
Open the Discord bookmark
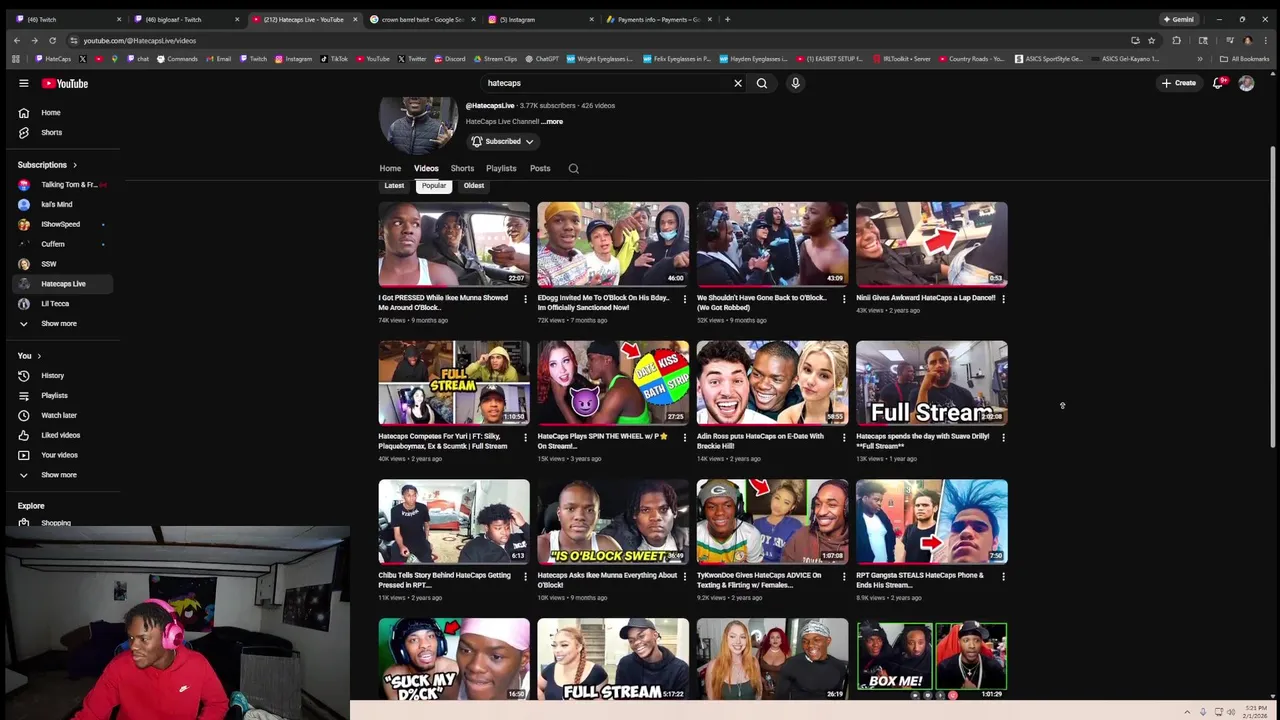click(x=450, y=59)
